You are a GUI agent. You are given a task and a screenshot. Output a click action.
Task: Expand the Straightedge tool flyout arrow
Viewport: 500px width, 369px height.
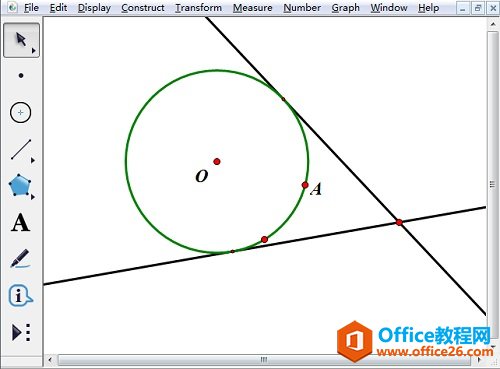(x=33, y=160)
